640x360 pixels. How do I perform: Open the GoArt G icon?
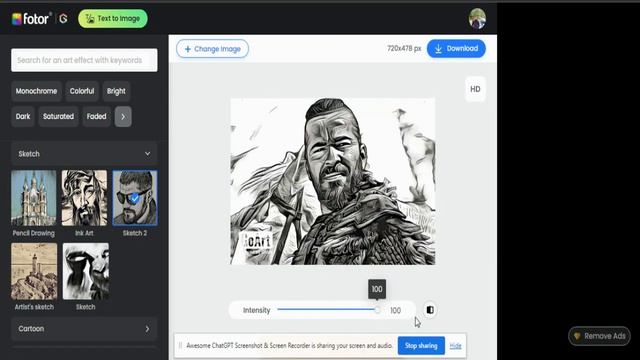coord(63,19)
